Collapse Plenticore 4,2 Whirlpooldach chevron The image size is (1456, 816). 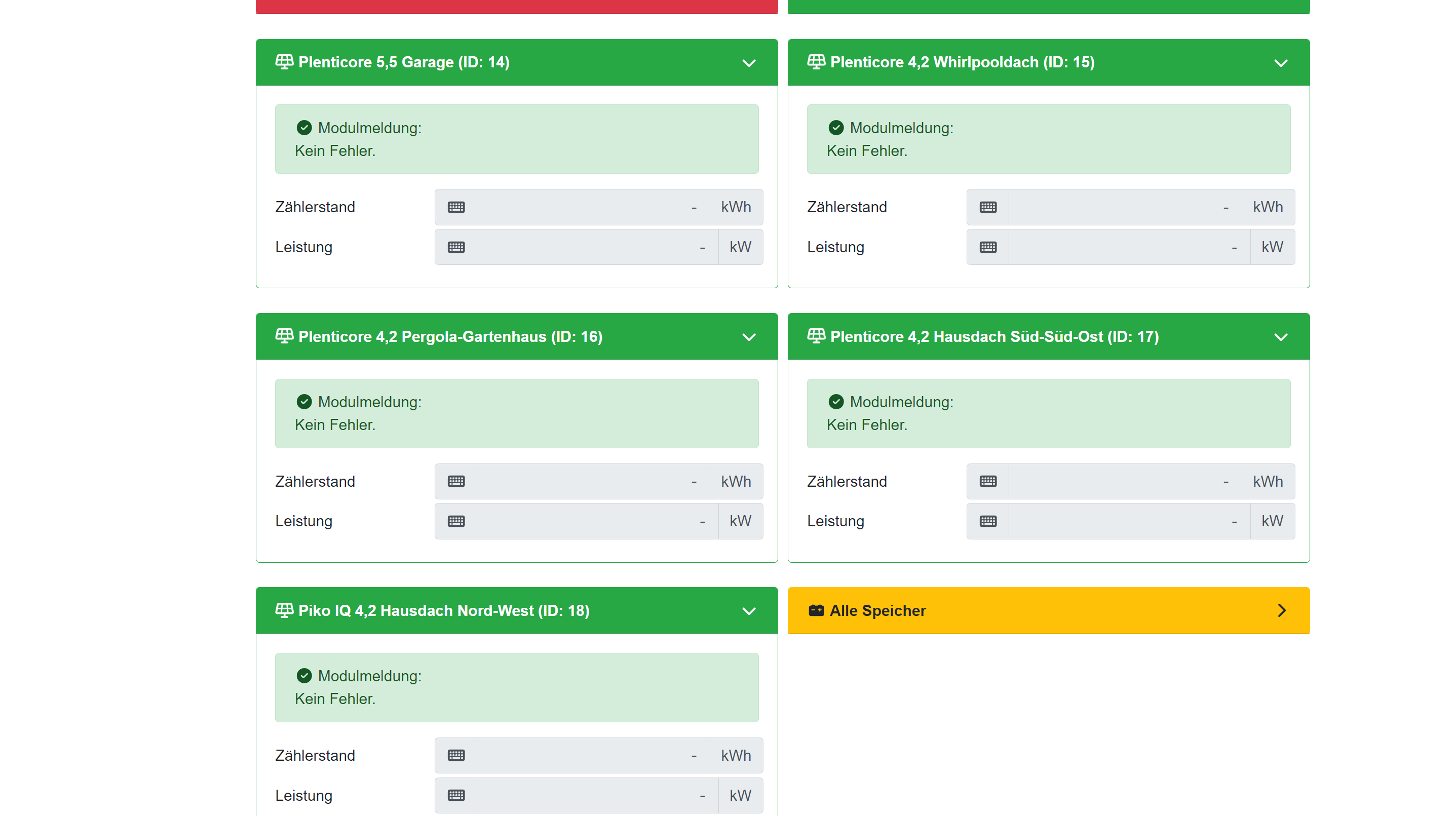click(1281, 63)
